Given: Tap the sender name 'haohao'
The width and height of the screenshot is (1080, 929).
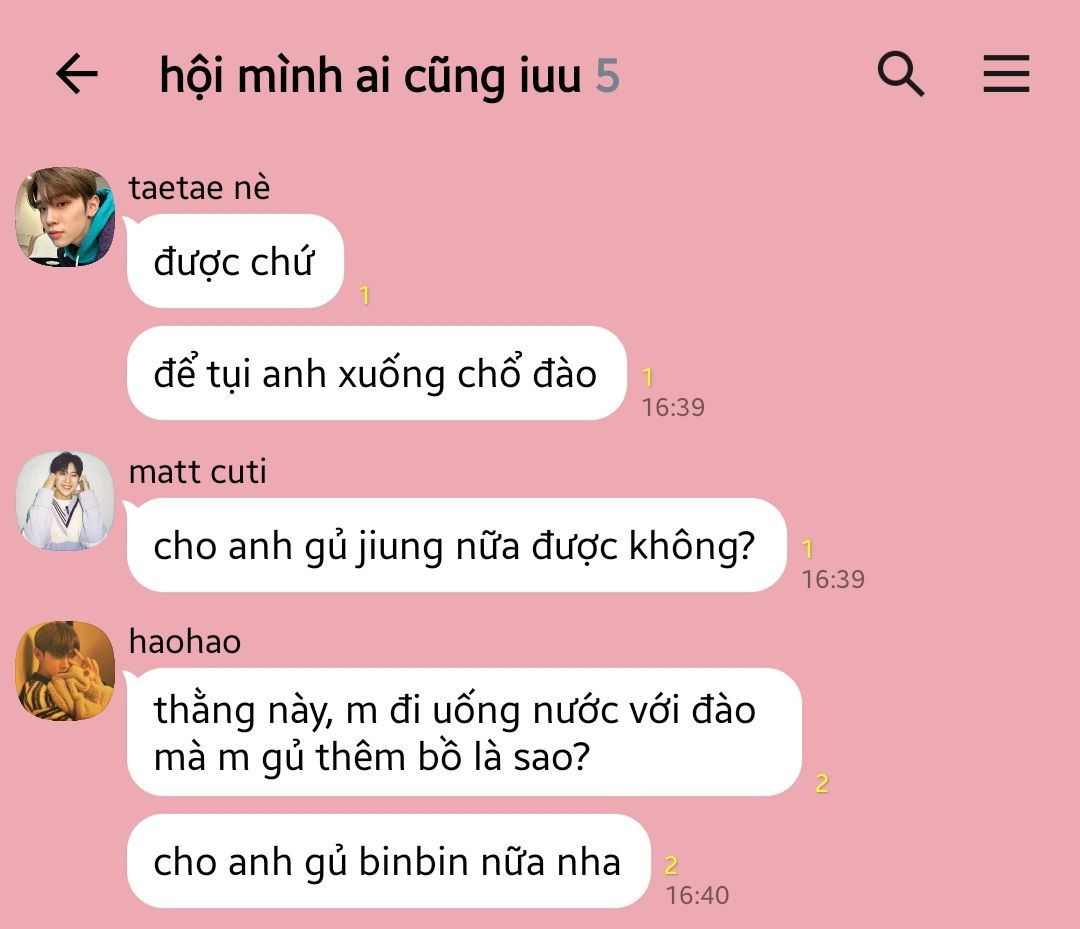Looking at the screenshot, I should click(185, 642).
